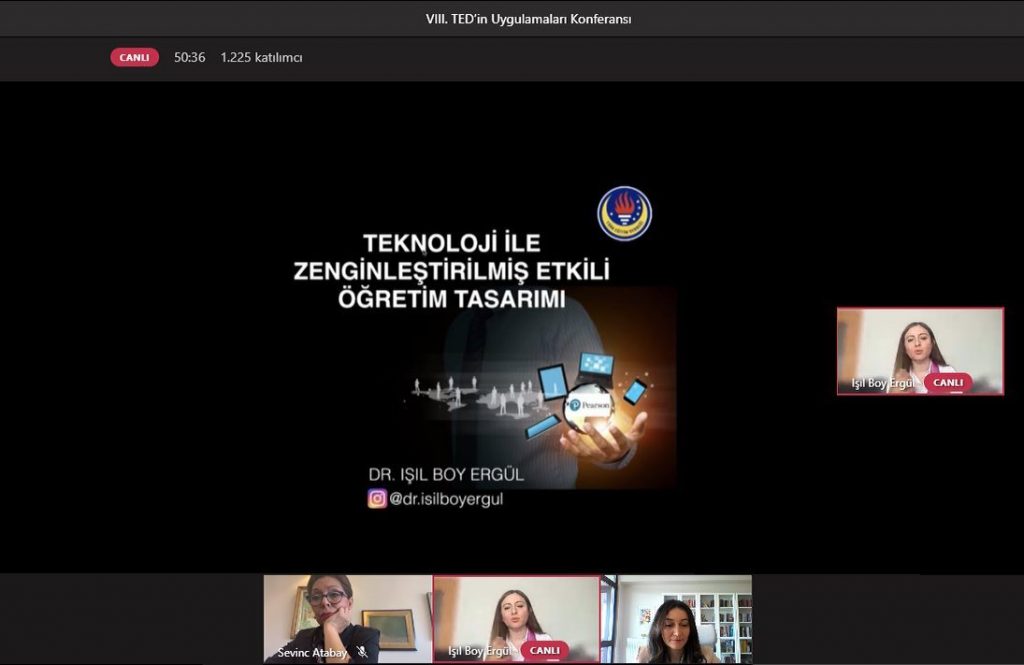Select Işıl Boy Ergül's thumbnail in the bottom strip
The width and height of the screenshot is (1024, 665).
pos(517,619)
